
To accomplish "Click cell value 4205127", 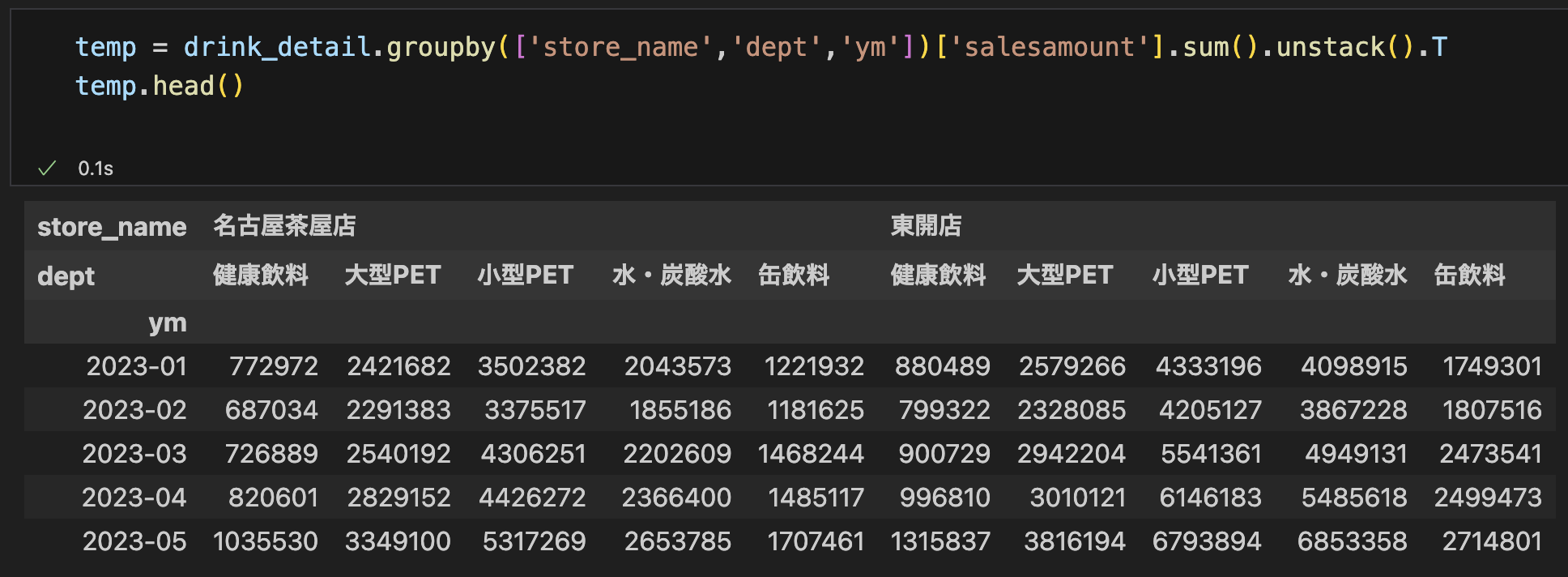I will pos(1210,410).
